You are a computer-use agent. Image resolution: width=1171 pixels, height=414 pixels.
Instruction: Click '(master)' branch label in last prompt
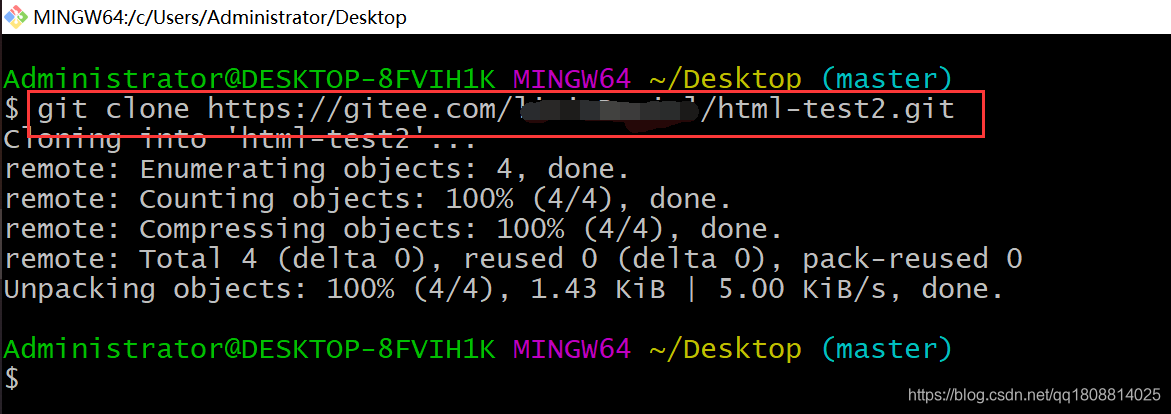tap(887, 348)
